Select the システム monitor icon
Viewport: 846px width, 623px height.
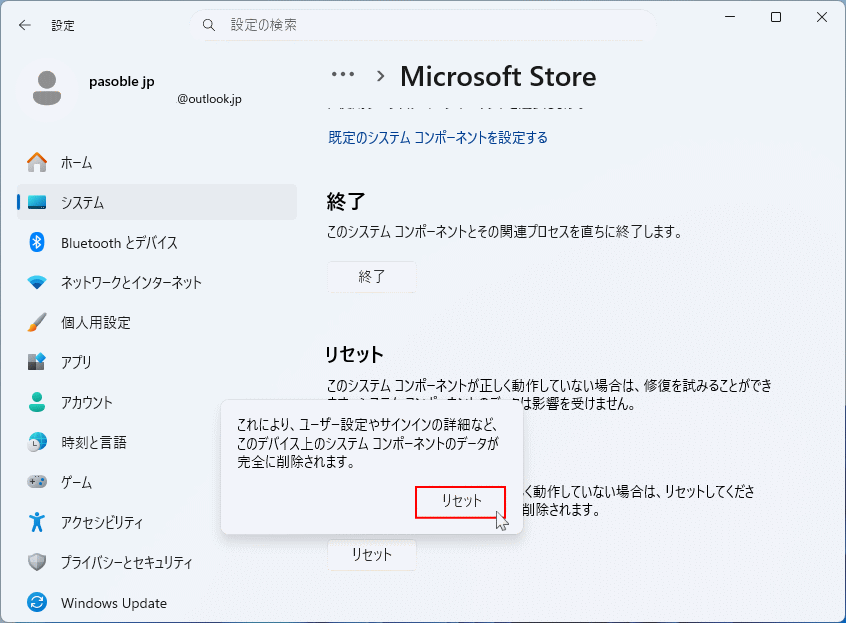coord(37,202)
